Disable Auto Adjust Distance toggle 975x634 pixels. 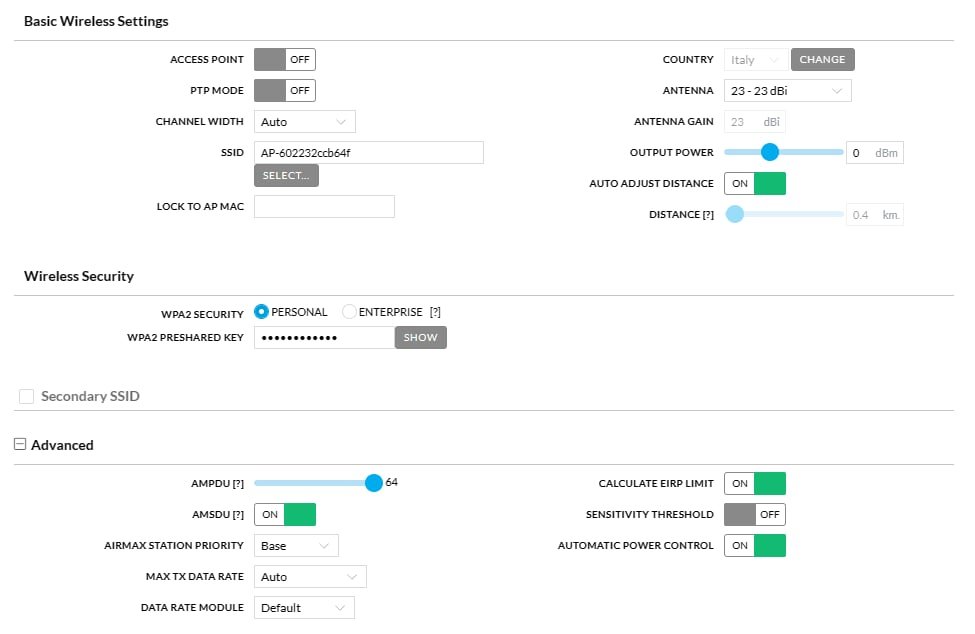pyautogui.click(x=755, y=184)
